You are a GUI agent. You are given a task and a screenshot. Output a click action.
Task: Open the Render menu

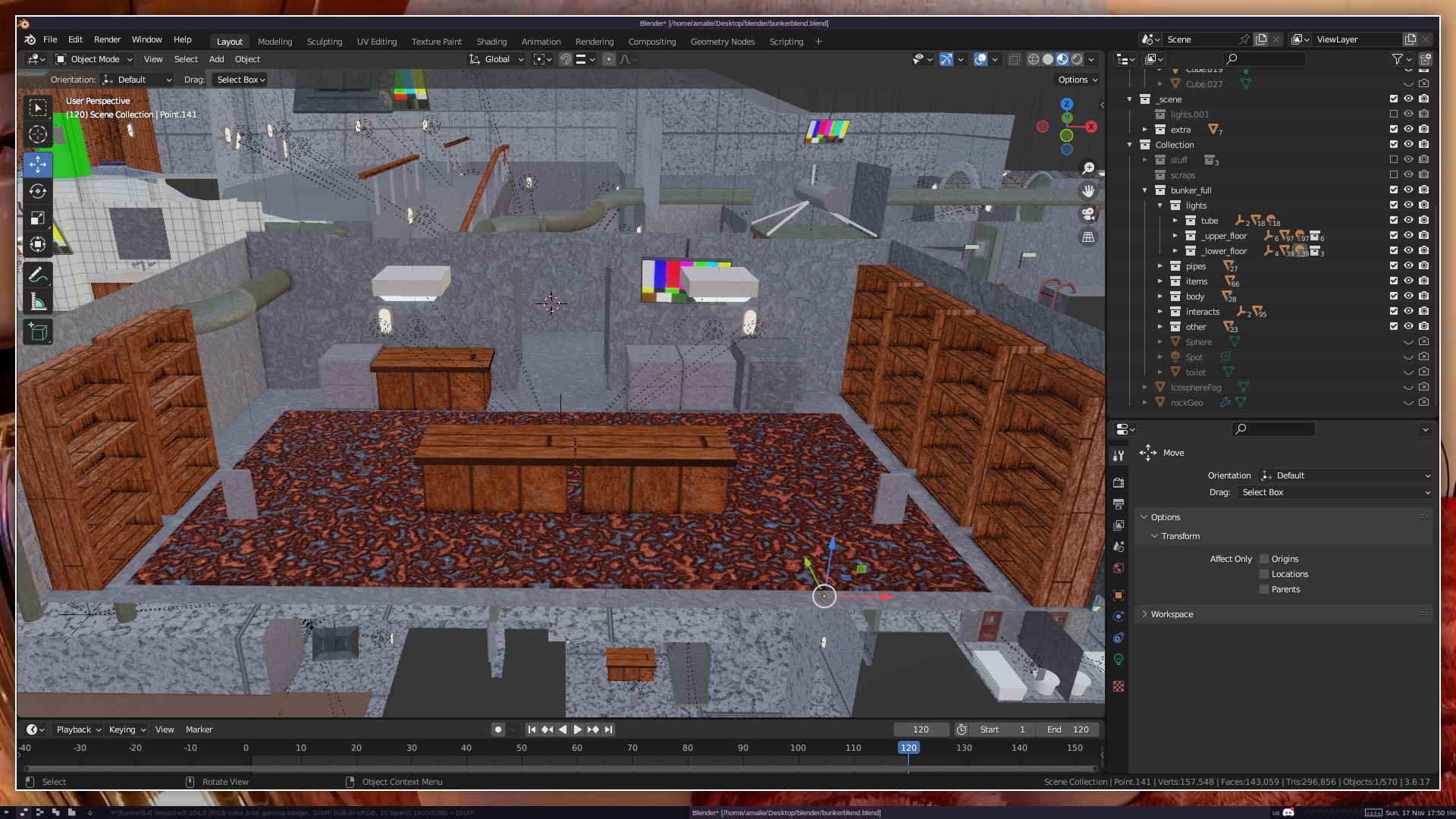(x=107, y=39)
